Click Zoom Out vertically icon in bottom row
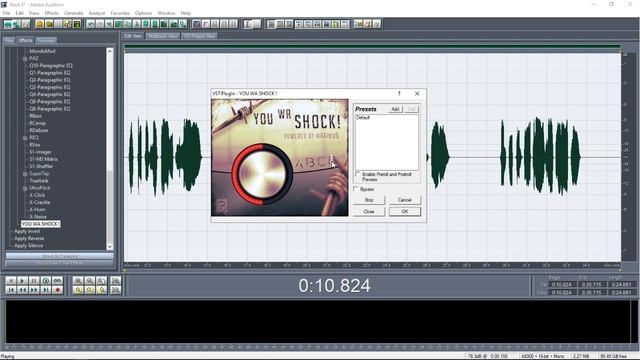This screenshot has width=640, height=360. tap(116, 290)
